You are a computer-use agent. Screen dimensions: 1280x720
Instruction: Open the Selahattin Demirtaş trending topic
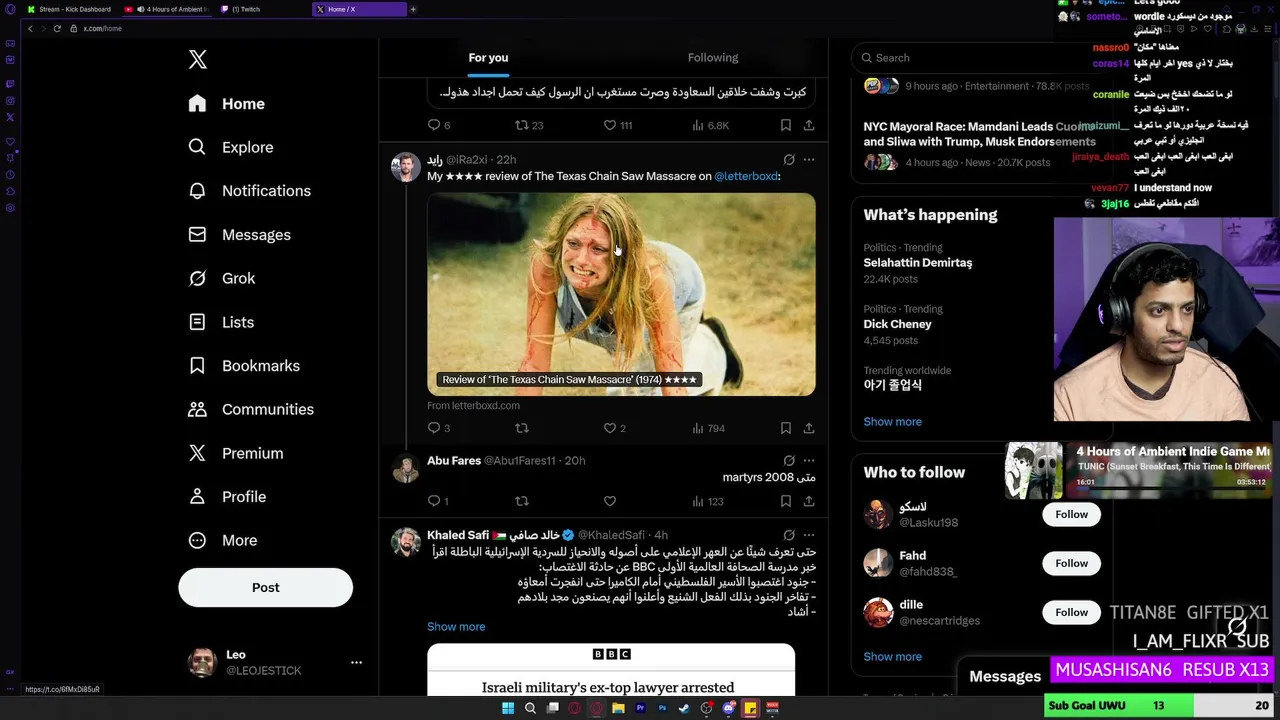click(918, 263)
